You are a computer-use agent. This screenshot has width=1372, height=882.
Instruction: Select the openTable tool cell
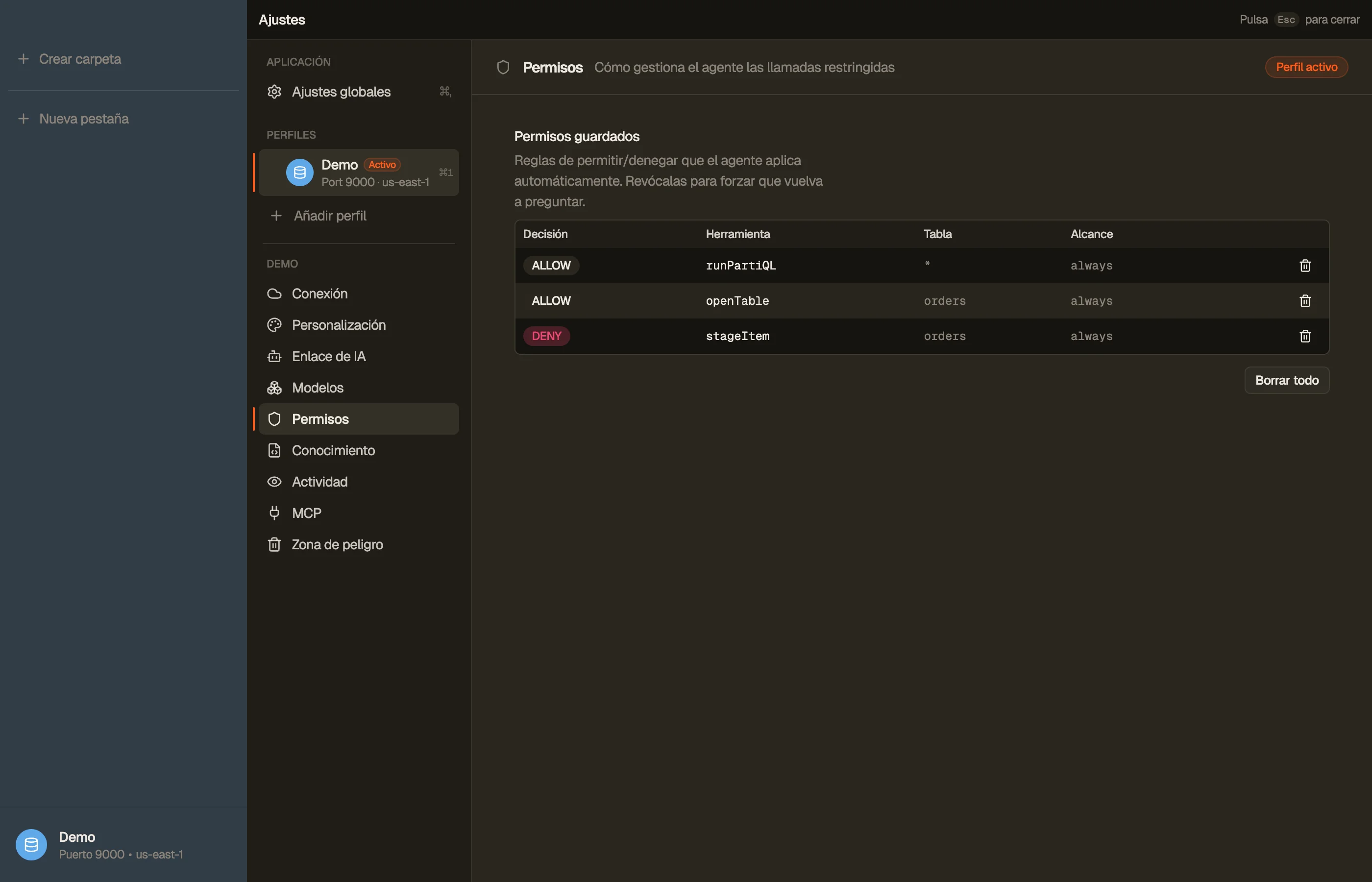[737, 301]
